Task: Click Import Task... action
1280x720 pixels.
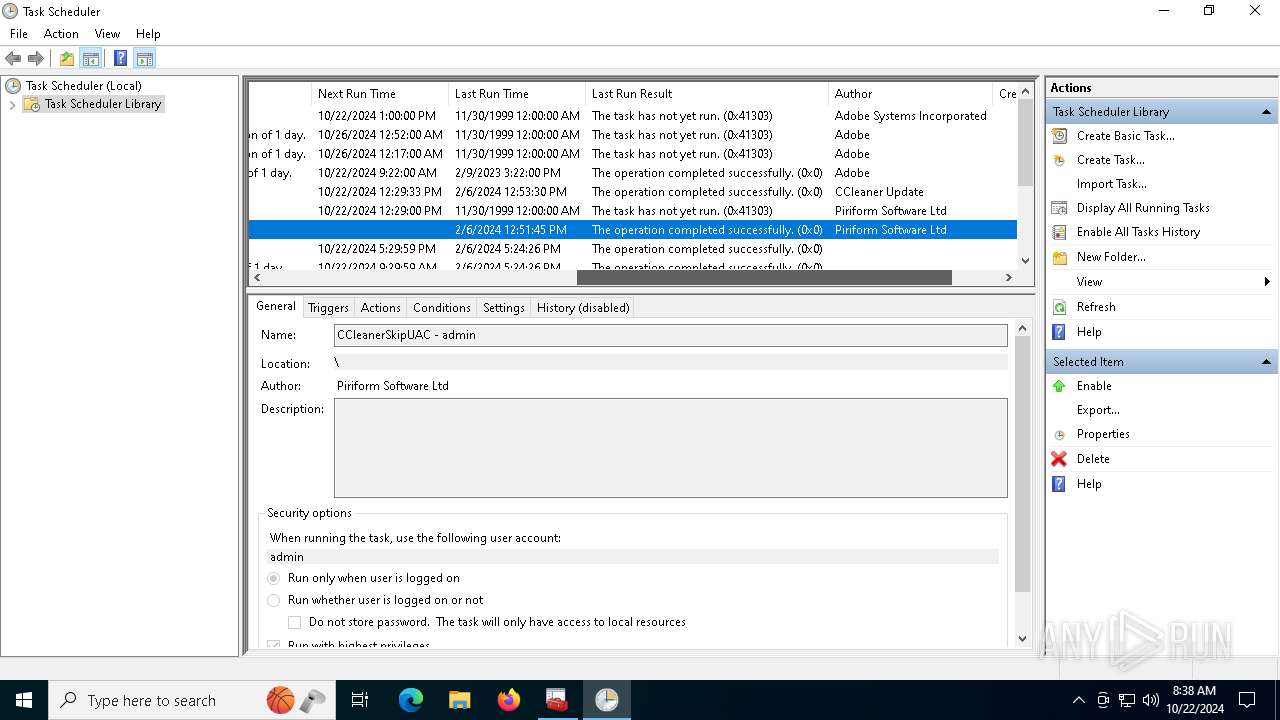Action: click(1111, 184)
